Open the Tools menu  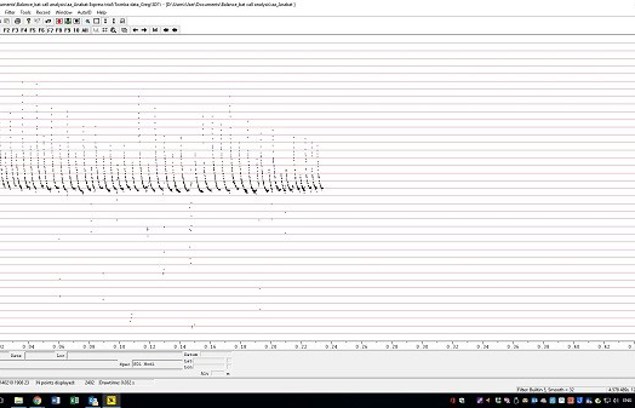pyautogui.click(x=26, y=12)
